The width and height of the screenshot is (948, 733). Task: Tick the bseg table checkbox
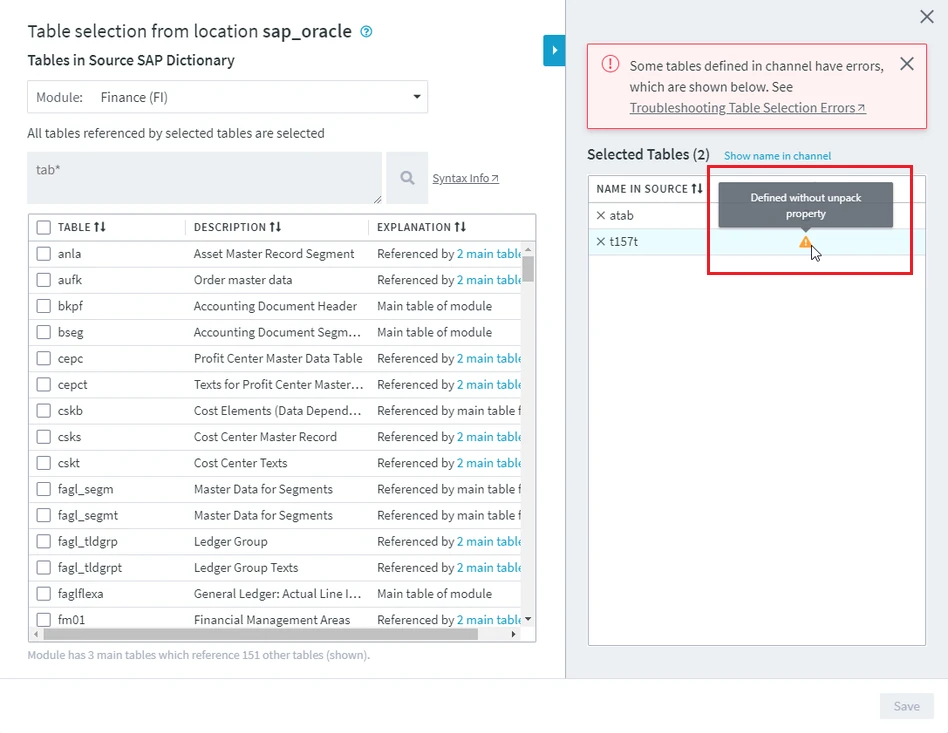[x=44, y=332]
